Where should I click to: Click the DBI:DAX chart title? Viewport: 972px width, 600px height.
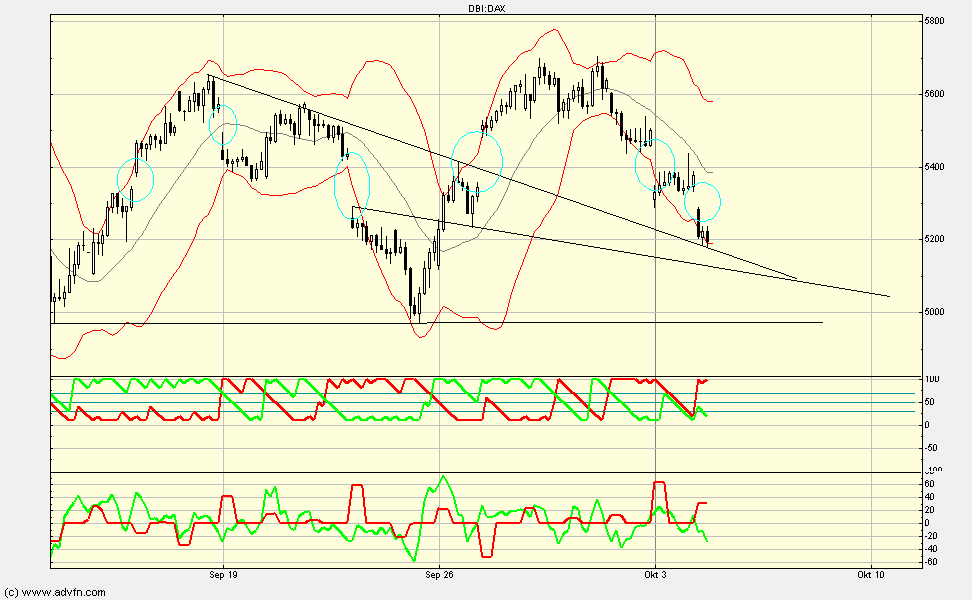(x=484, y=8)
